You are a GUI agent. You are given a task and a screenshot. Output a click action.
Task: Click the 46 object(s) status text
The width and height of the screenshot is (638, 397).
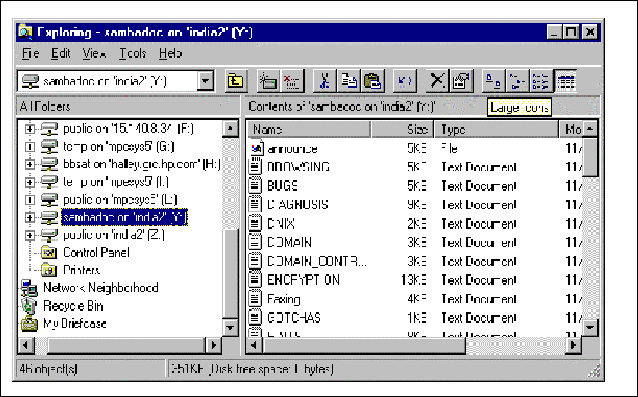[x=48, y=369]
